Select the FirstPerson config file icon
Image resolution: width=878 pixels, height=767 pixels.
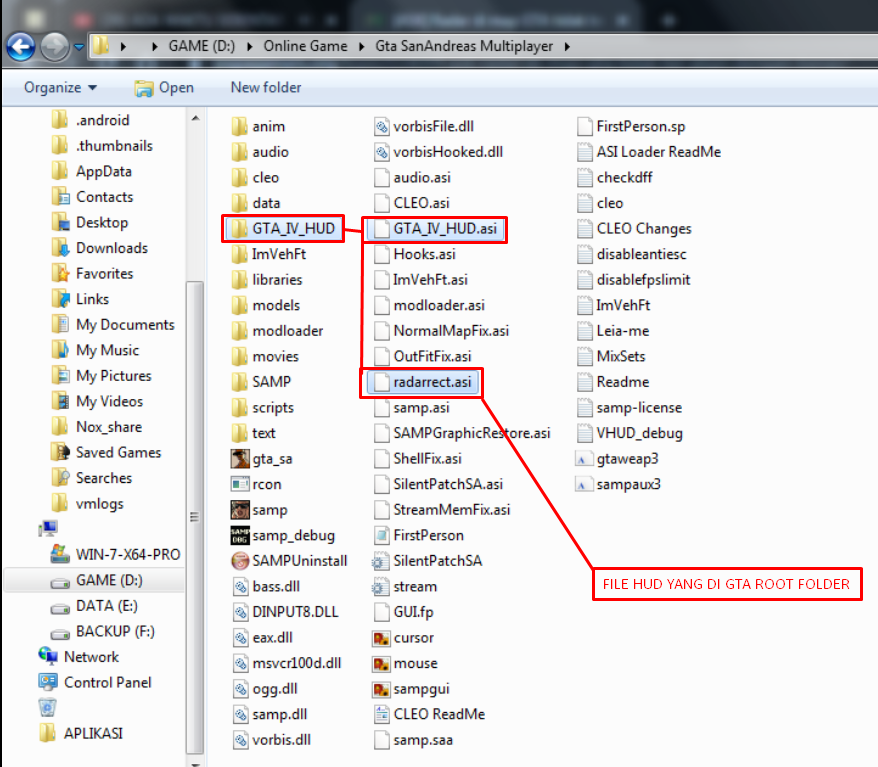click(x=381, y=535)
